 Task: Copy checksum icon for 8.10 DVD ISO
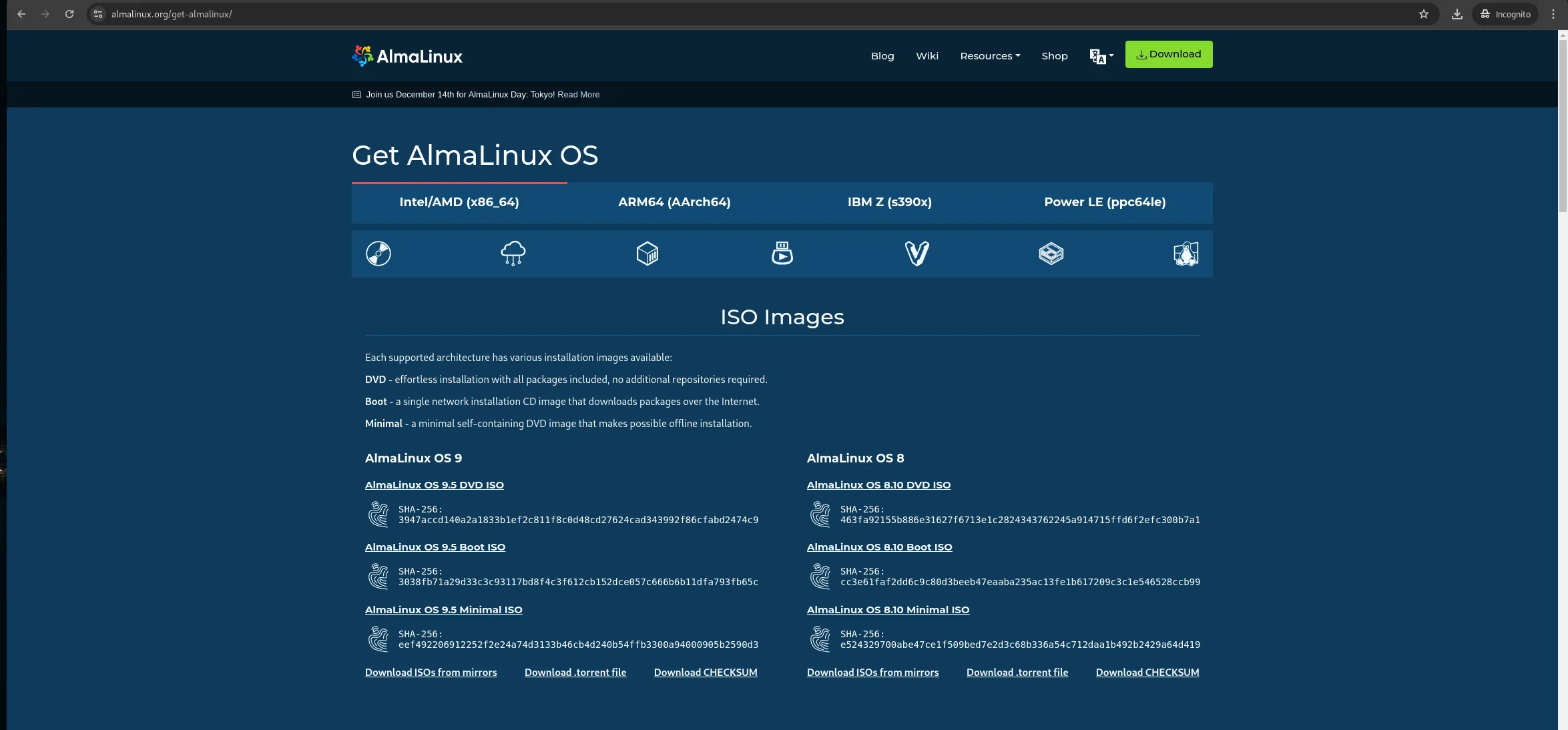click(820, 514)
